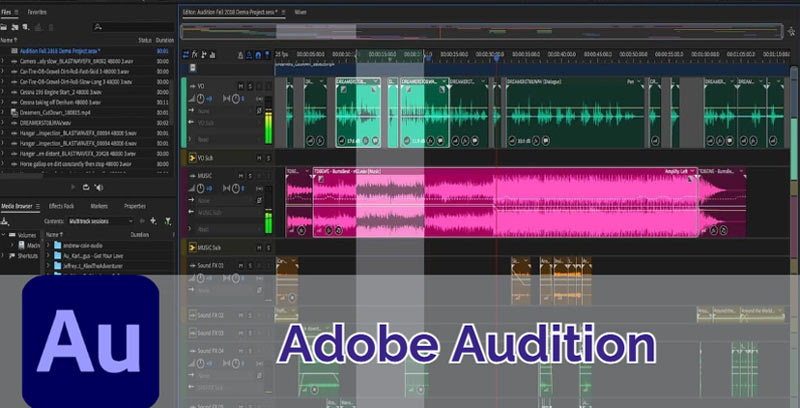Click the MUSIC Sub bus icon
Image resolution: width=800 pixels, height=408 pixels.
click(x=192, y=247)
